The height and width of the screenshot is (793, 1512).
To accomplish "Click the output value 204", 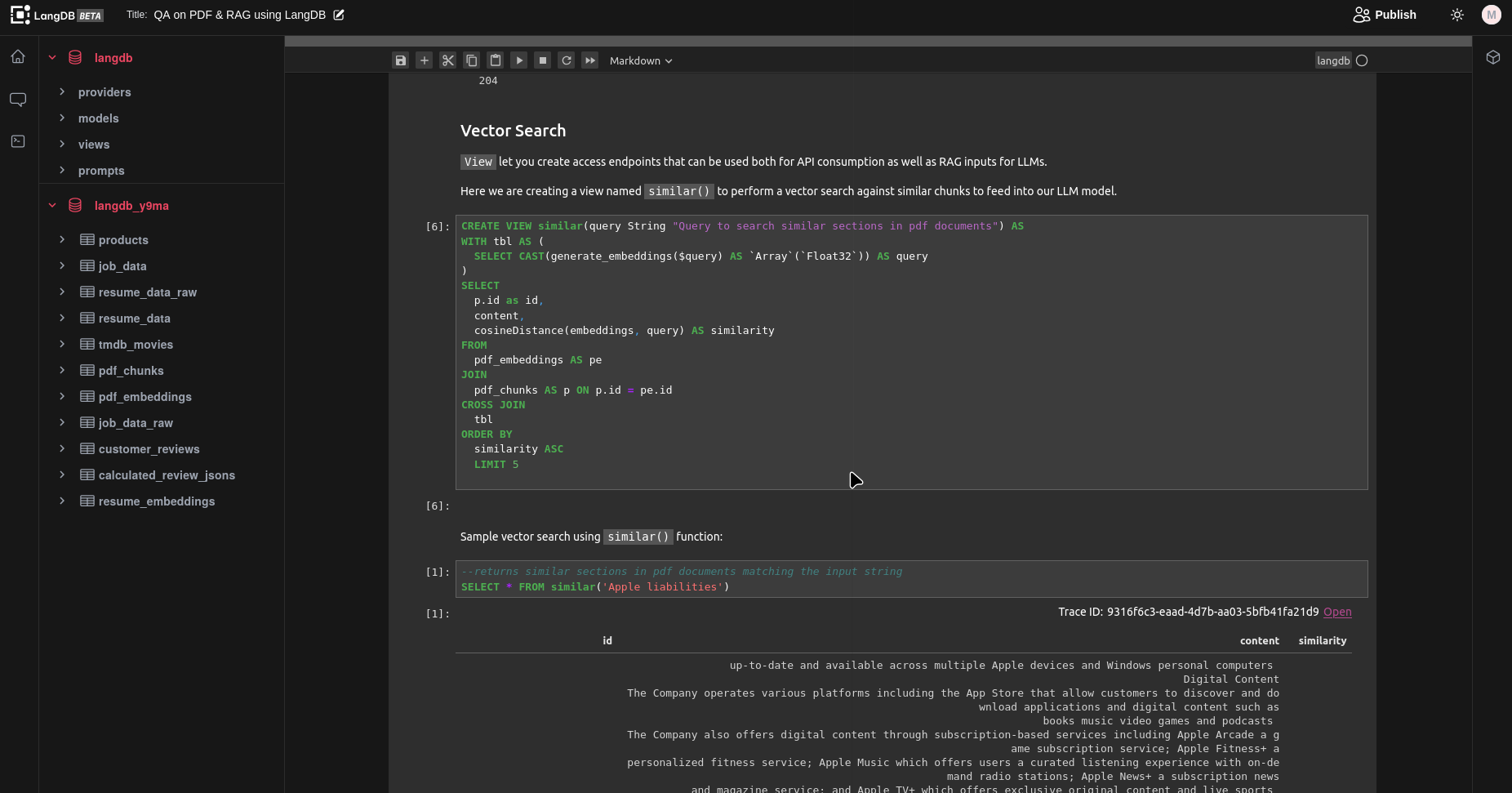I will click(488, 81).
